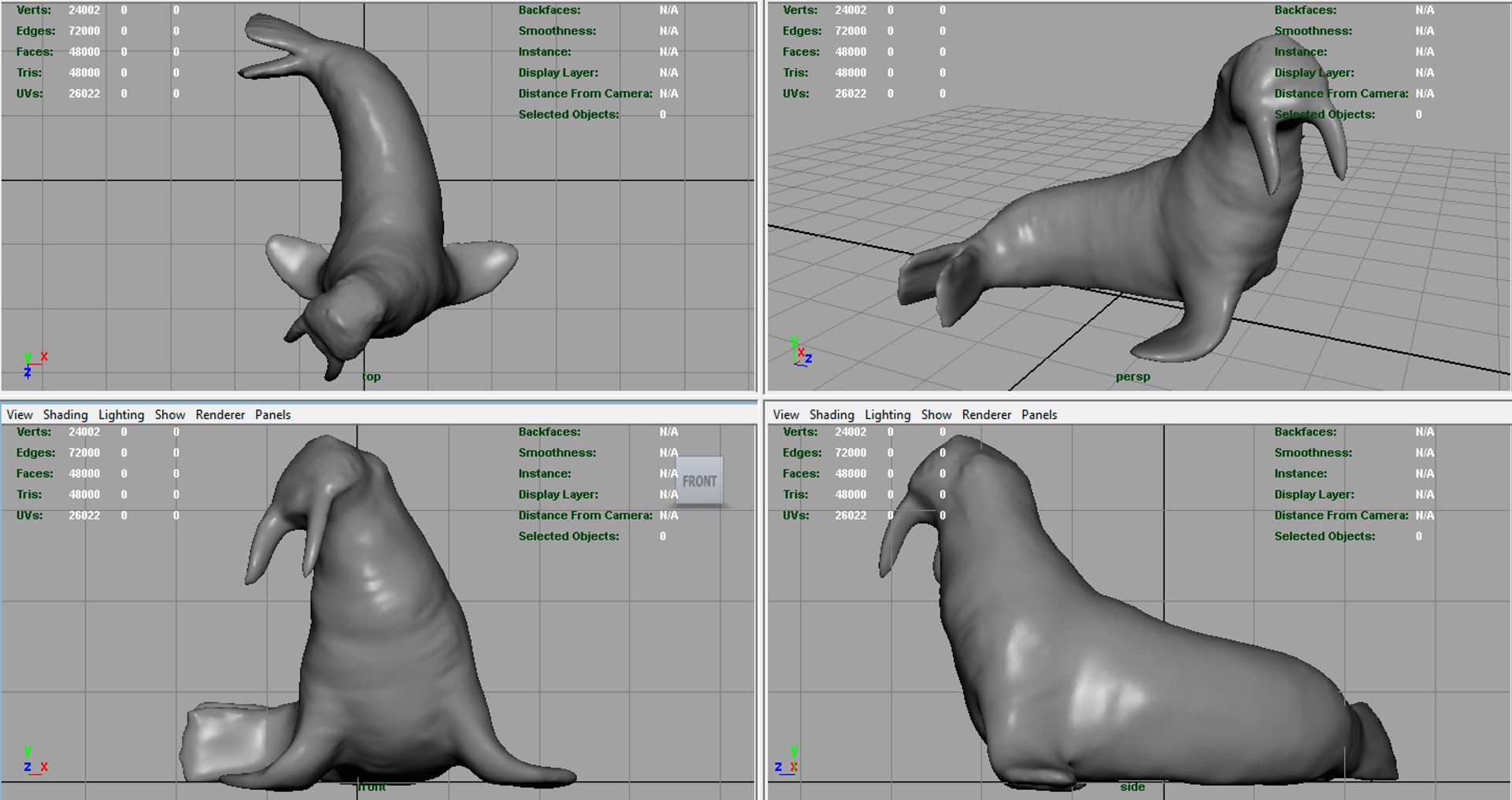Click the "front" camera name label

tap(372, 787)
